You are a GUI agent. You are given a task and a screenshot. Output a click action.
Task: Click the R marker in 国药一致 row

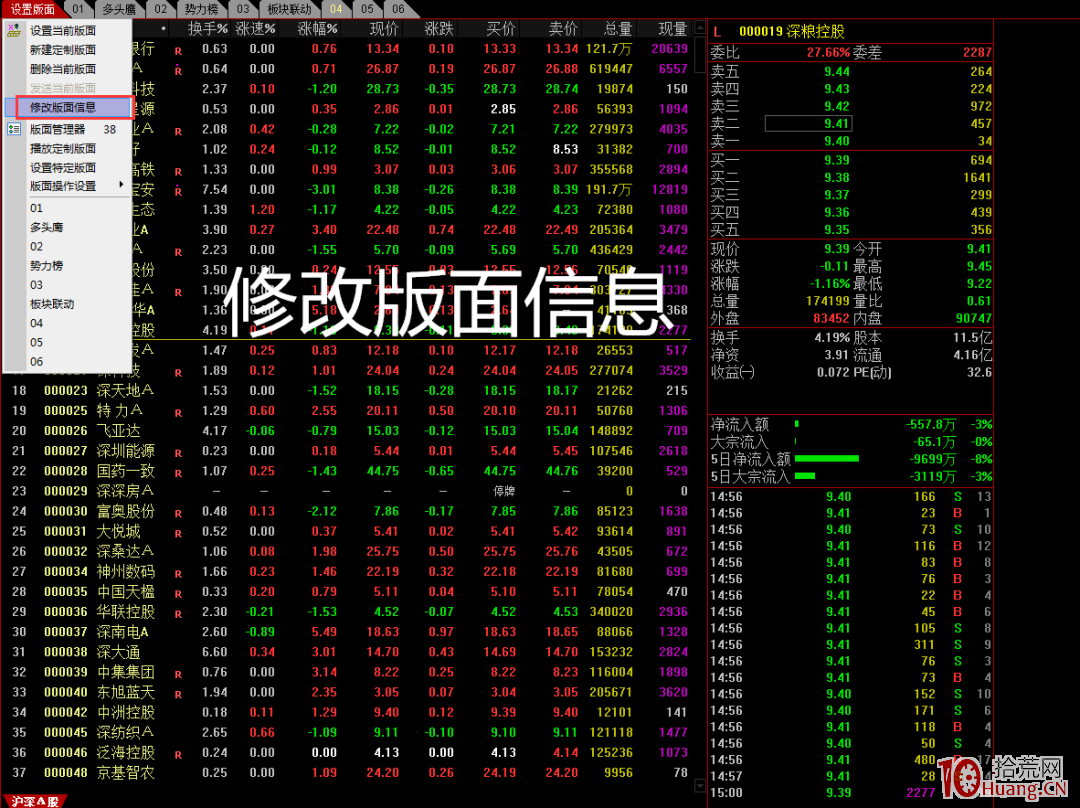tap(178, 473)
